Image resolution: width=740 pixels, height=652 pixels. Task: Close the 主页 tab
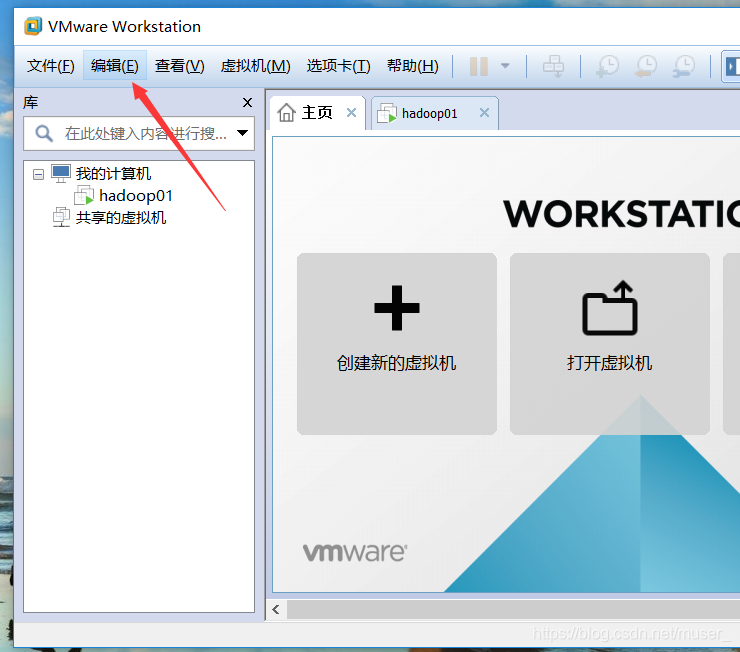click(x=351, y=113)
